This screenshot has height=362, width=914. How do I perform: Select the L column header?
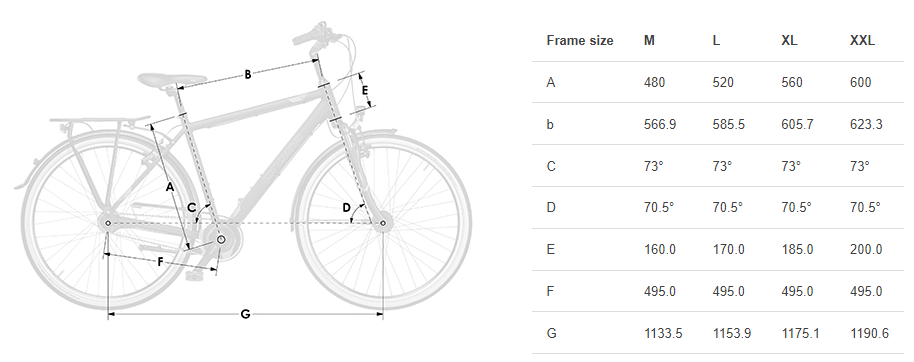pyautogui.click(x=716, y=41)
